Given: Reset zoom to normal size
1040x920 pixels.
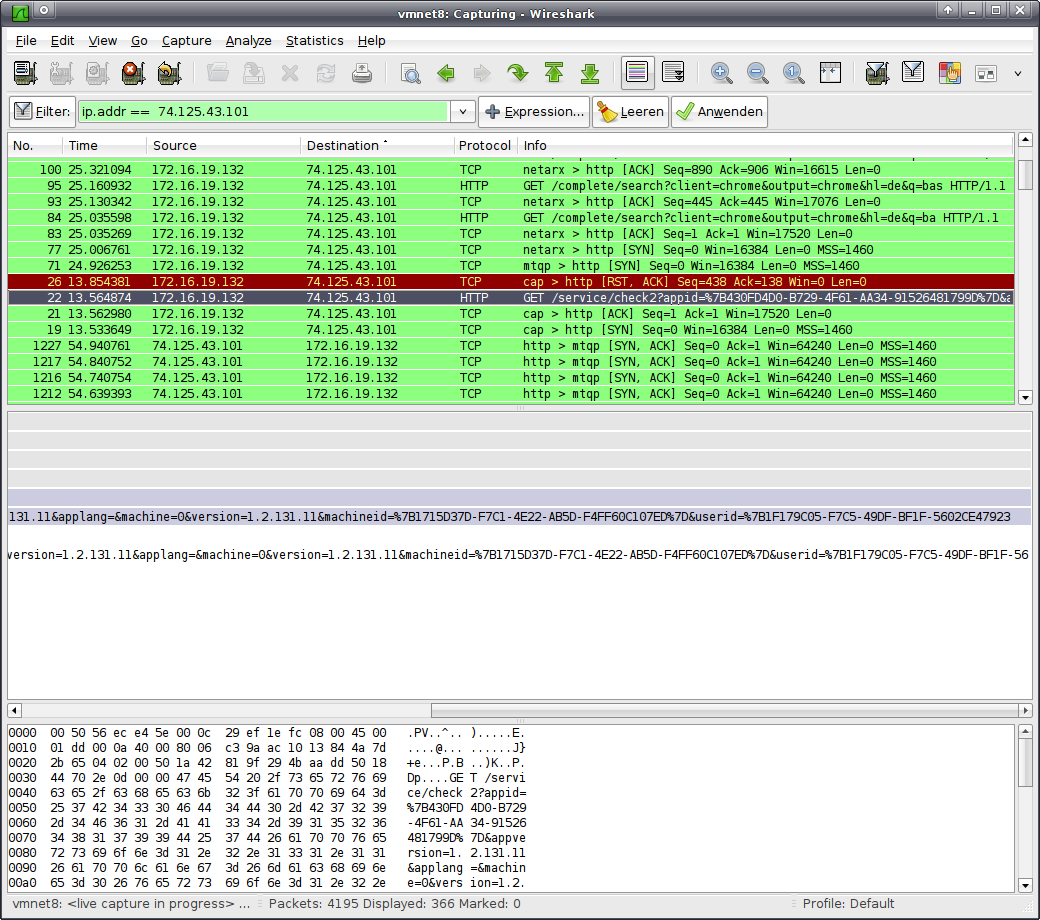Looking at the screenshot, I should click(793, 73).
